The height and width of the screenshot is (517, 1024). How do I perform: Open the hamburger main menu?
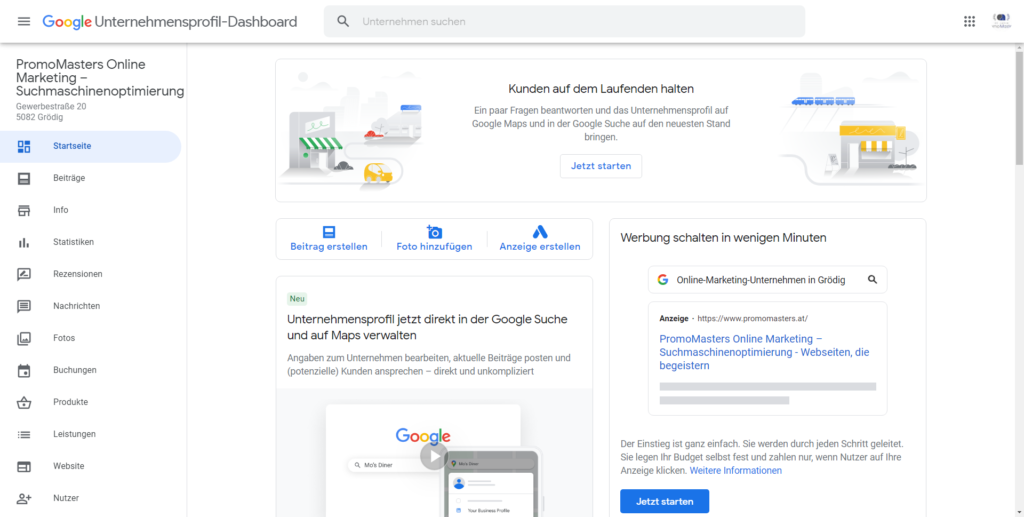24,21
